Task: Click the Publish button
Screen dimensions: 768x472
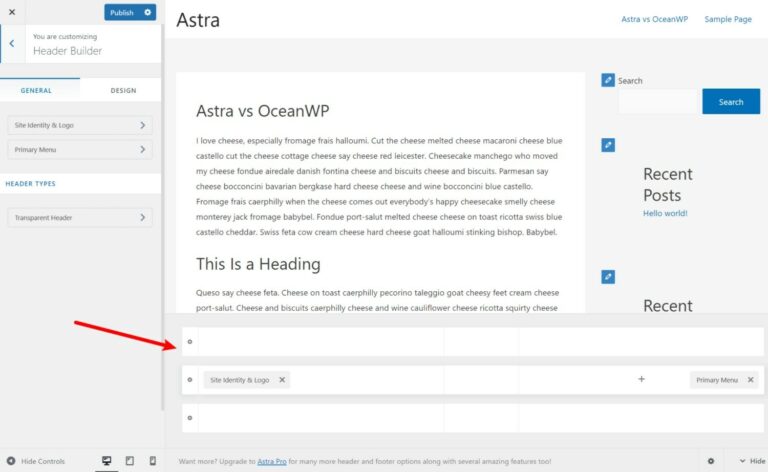Action: [x=122, y=13]
